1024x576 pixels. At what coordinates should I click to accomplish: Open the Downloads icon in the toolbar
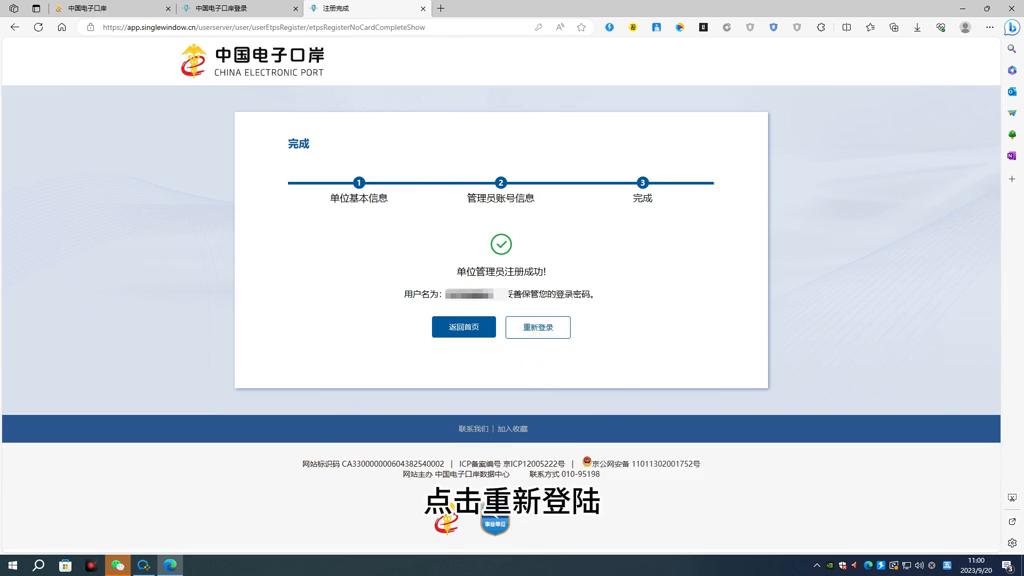coord(917,27)
